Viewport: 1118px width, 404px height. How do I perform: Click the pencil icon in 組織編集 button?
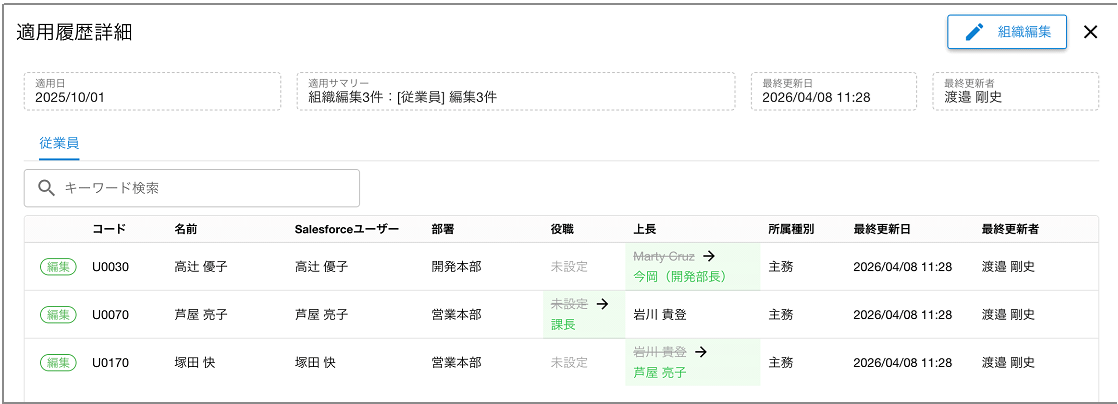coord(974,32)
